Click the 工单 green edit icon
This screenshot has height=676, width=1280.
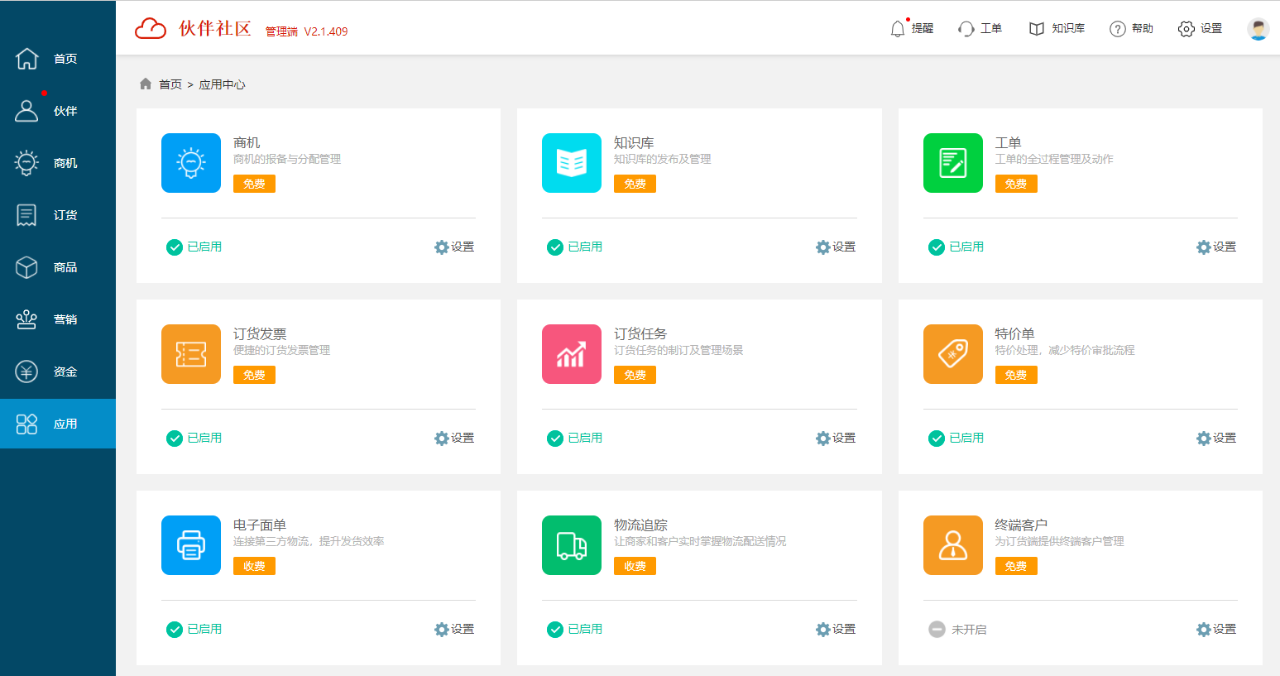952,163
